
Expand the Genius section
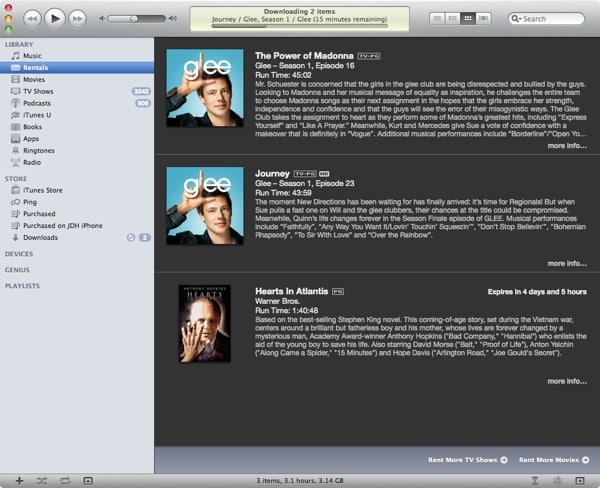[x=17, y=270]
